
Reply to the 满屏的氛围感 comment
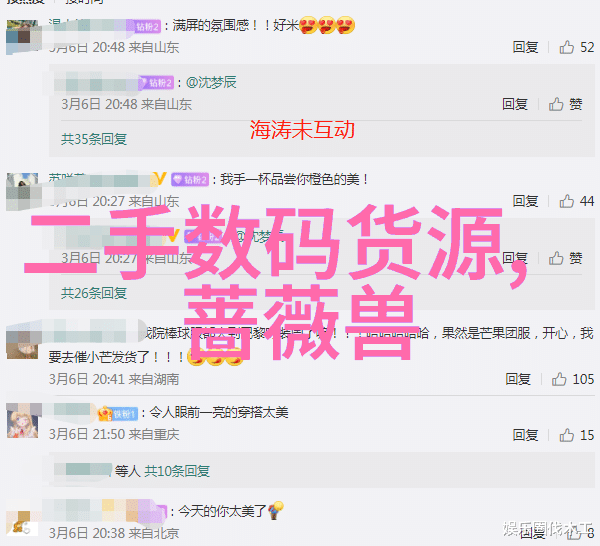click(x=525, y=47)
